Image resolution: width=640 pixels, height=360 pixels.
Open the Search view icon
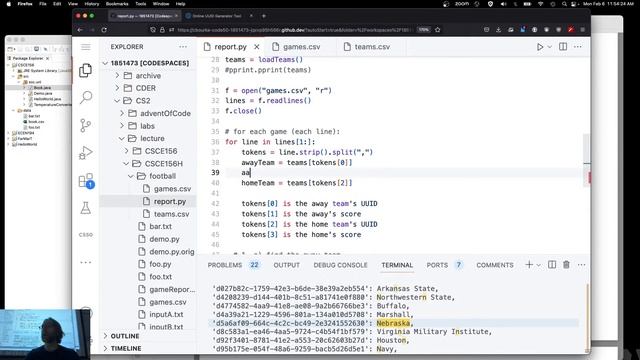tap(86, 97)
